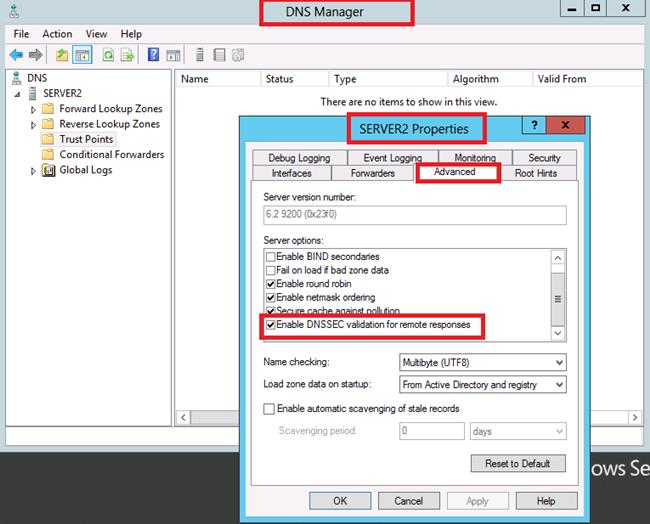Click server options list scroll up arrow
This screenshot has height=524, width=650.
(x=558, y=258)
